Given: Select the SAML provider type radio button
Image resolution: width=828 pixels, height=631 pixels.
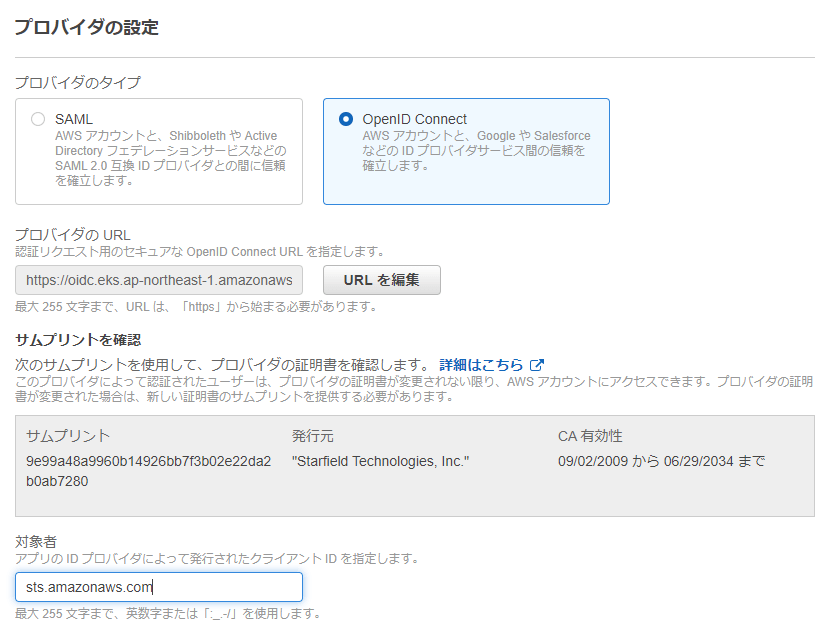Looking at the screenshot, I should 38,119.
